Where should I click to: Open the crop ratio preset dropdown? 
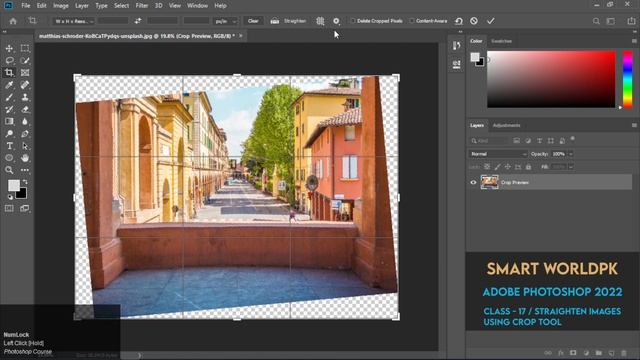(x=74, y=21)
